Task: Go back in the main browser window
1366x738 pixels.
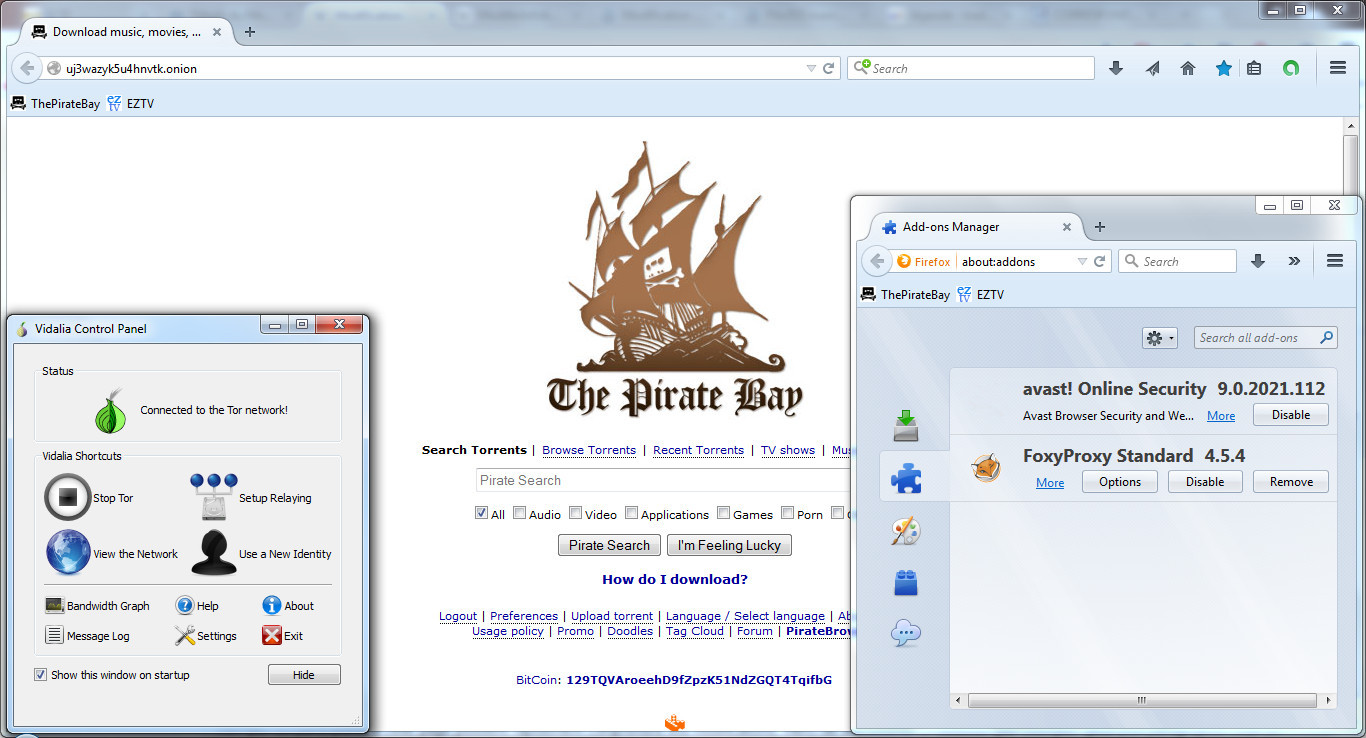Action: click(x=27, y=68)
